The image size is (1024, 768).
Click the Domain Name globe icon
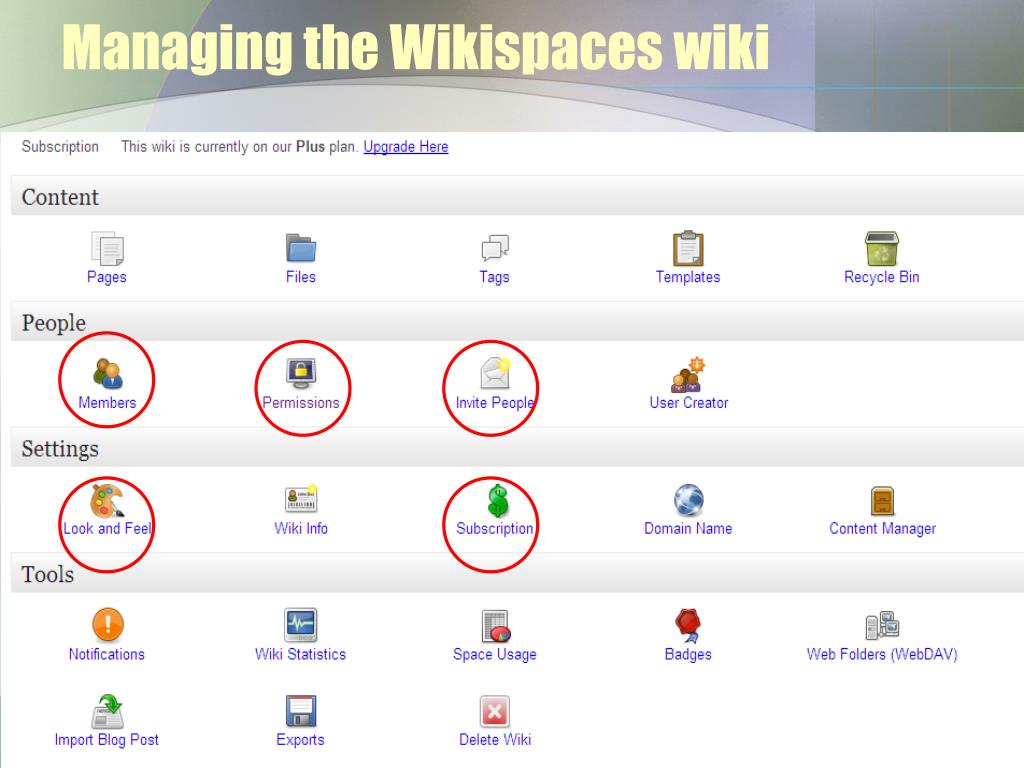pyautogui.click(x=688, y=500)
